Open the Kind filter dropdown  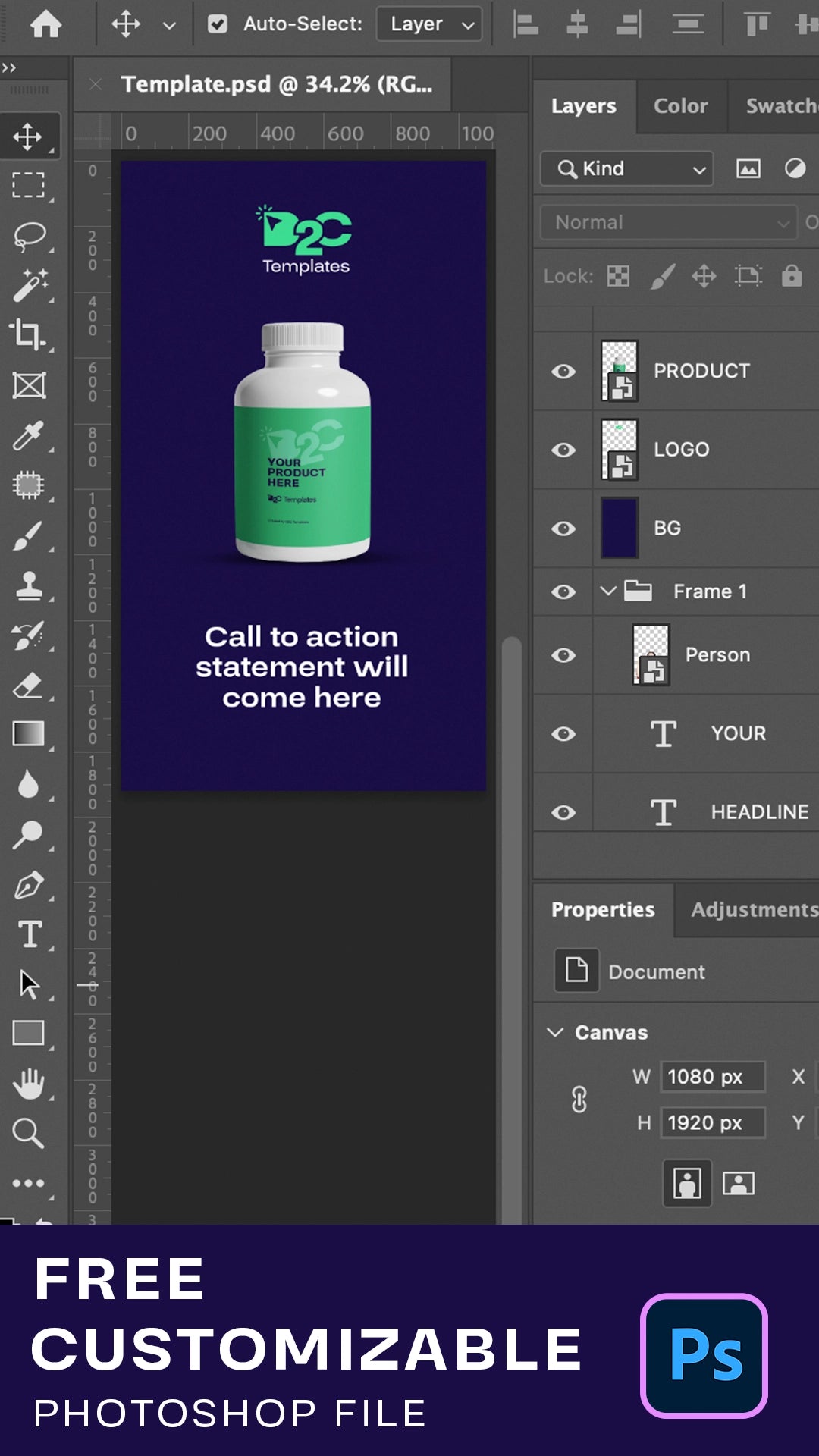click(x=626, y=168)
